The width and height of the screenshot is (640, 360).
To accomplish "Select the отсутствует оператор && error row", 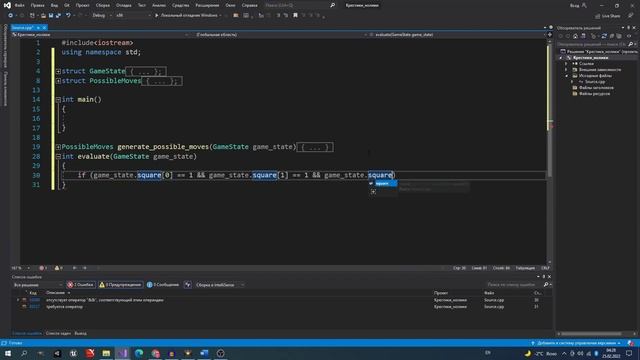I will [x=282, y=300].
